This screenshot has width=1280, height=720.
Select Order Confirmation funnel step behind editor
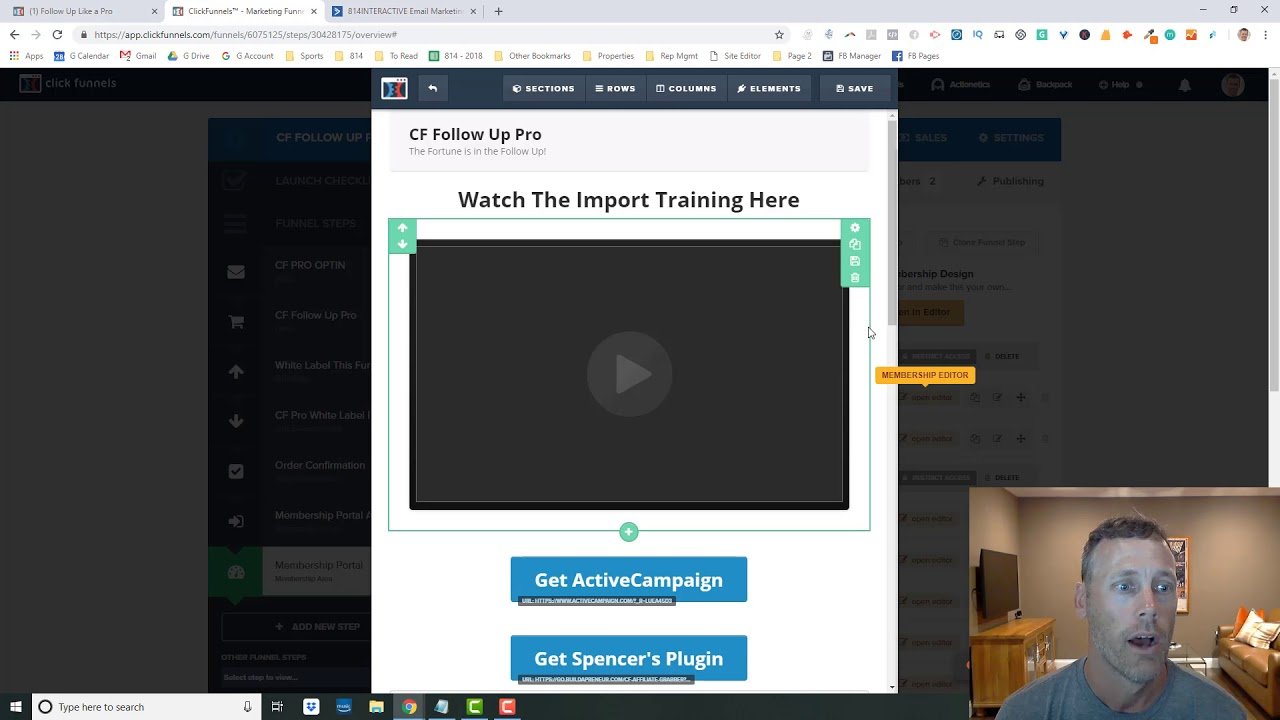320,465
